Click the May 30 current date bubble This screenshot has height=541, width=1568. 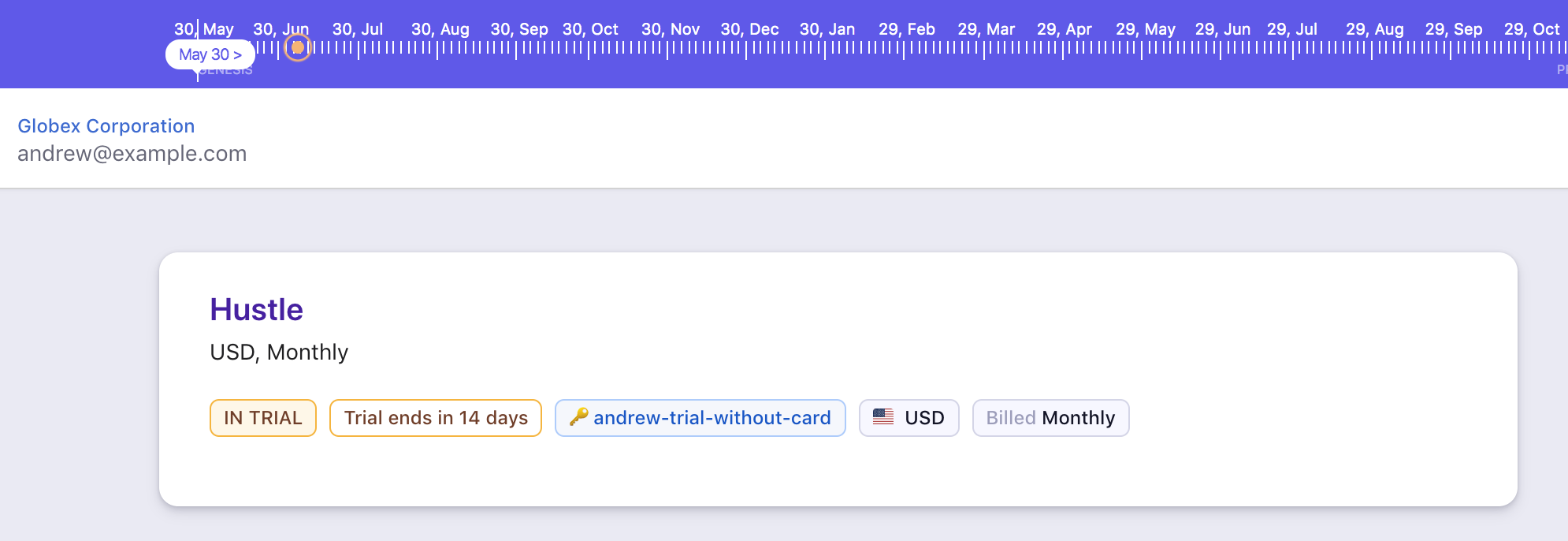click(210, 54)
